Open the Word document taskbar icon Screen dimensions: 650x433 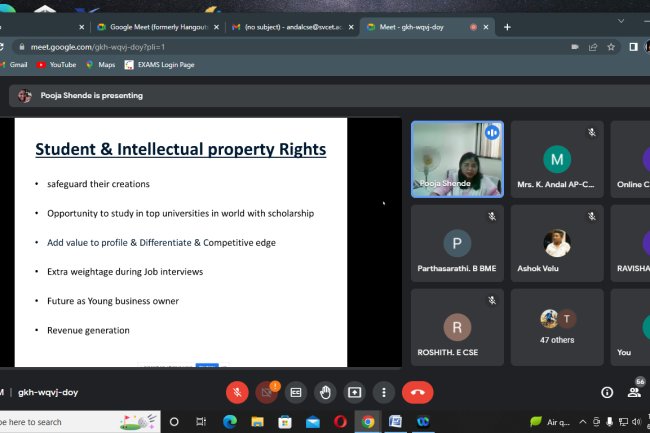pyautogui.click(x=395, y=422)
